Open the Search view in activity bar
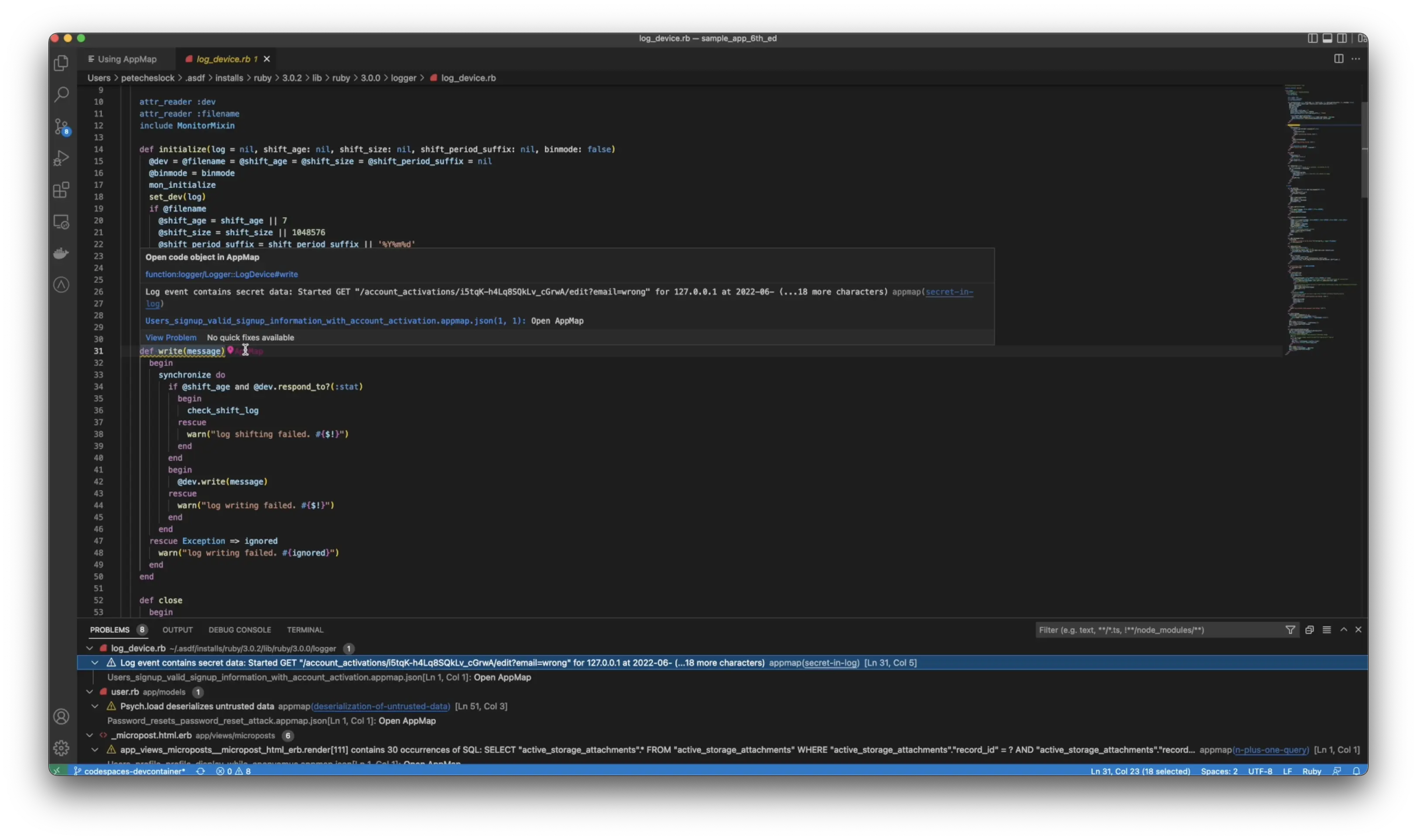This screenshot has height=840, width=1417. (x=61, y=94)
